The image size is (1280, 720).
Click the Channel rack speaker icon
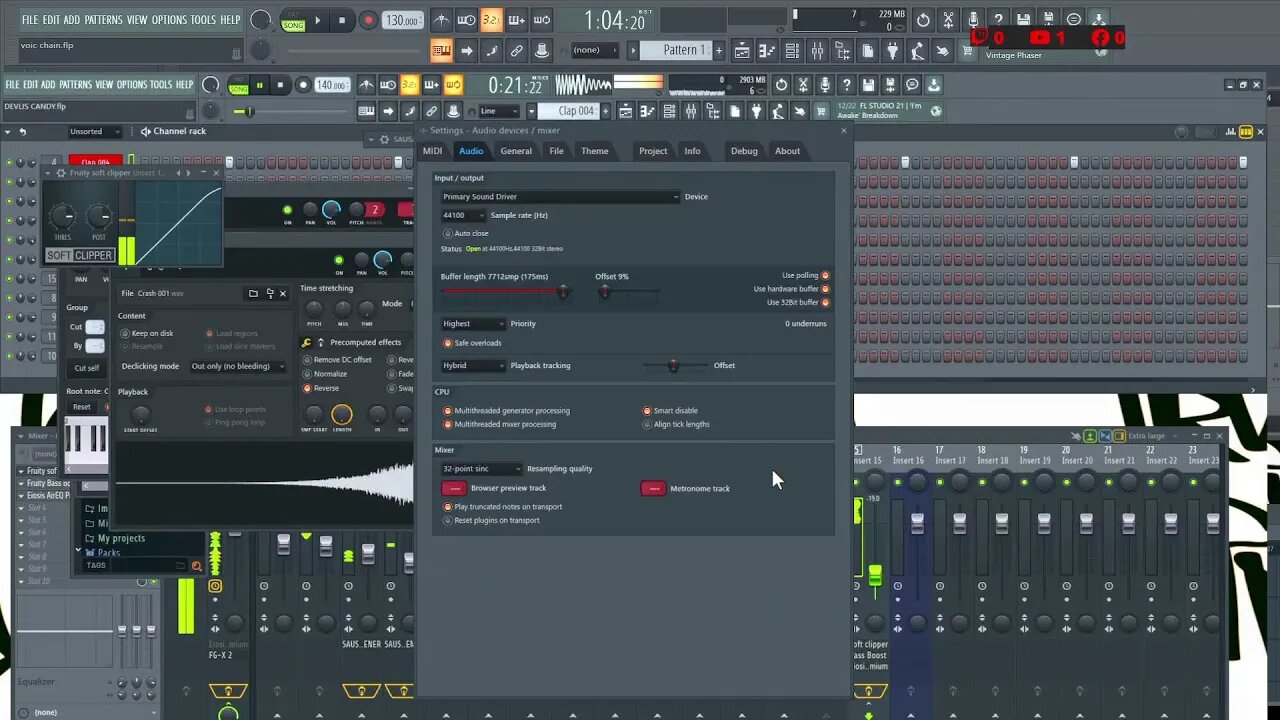coord(146,131)
